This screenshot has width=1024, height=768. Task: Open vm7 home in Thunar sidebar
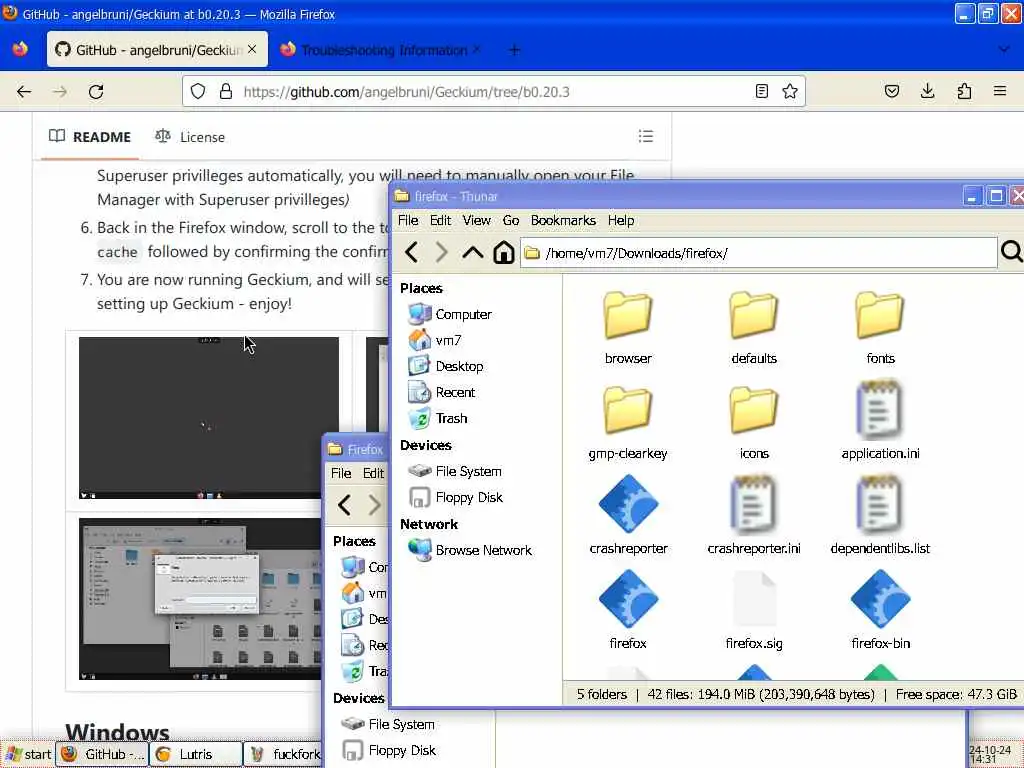coord(435,340)
